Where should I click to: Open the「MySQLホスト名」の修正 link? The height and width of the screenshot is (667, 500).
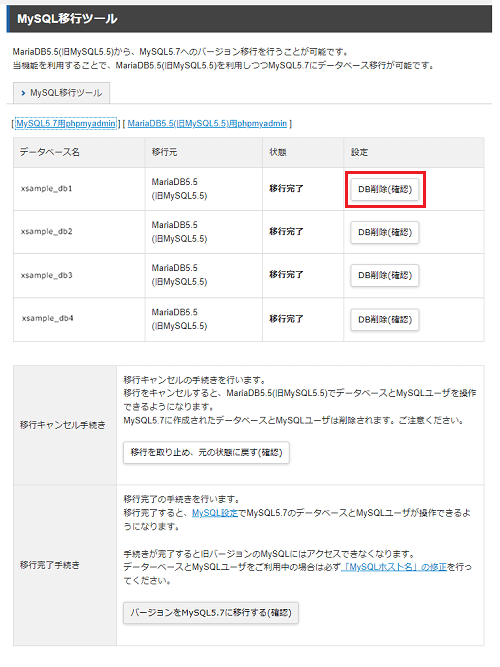(x=394, y=567)
